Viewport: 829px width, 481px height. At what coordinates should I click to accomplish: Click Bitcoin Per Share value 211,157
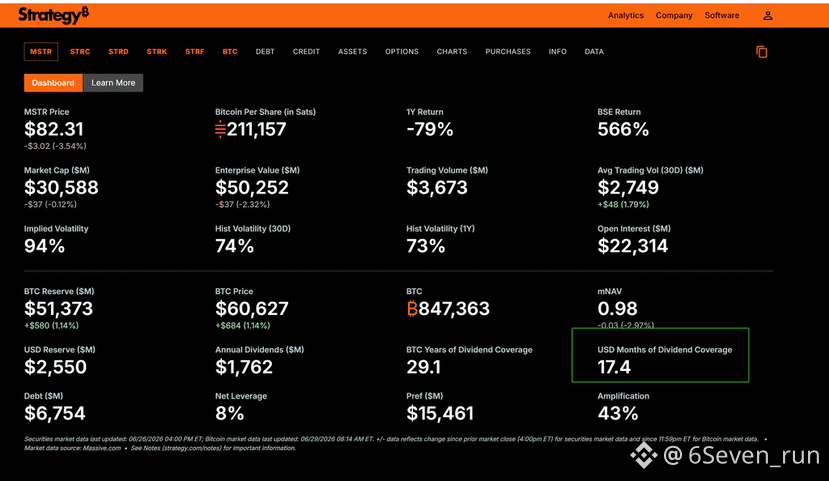[x=251, y=129]
